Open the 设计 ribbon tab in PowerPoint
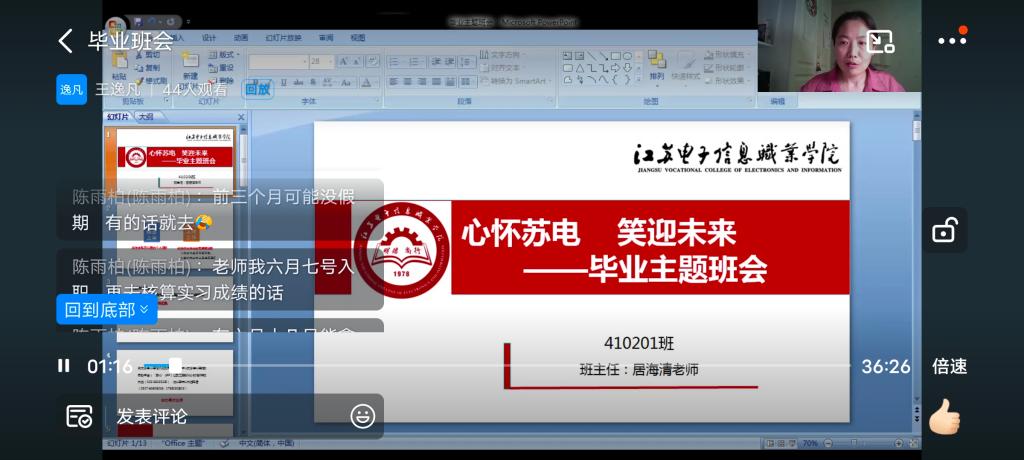Viewport: 1024px width, 460px height. tap(209, 38)
